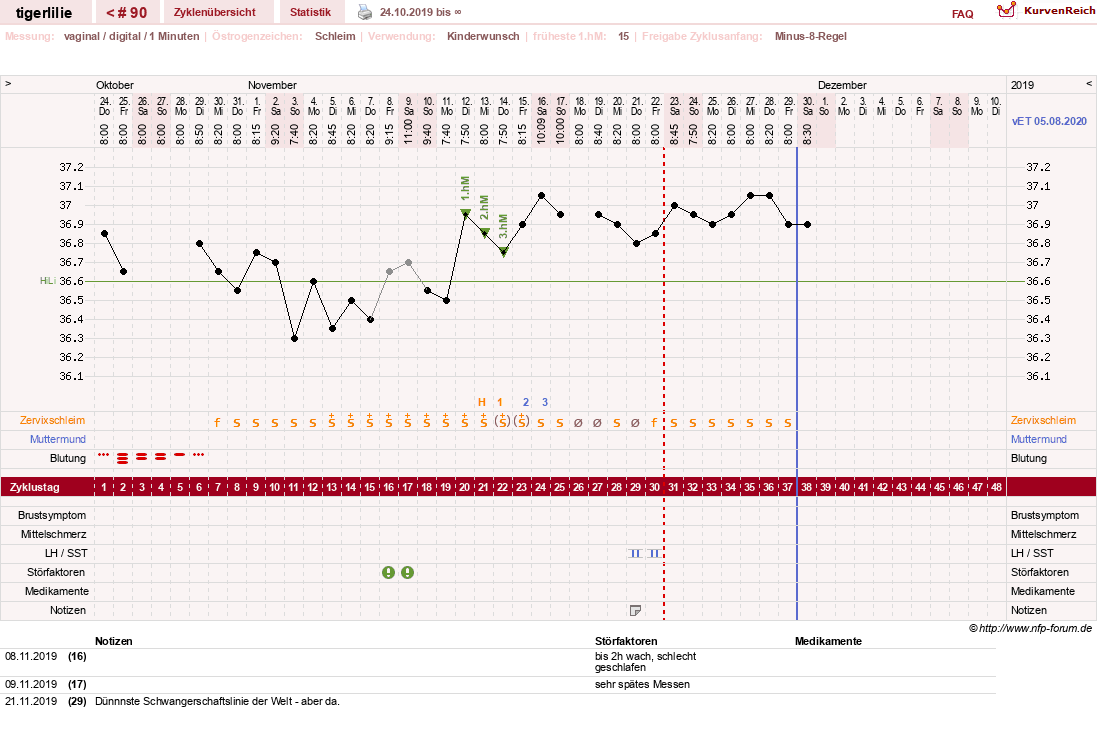Click the blue '3' mucus count marker
1097x734 pixels.
pos(545,402)
